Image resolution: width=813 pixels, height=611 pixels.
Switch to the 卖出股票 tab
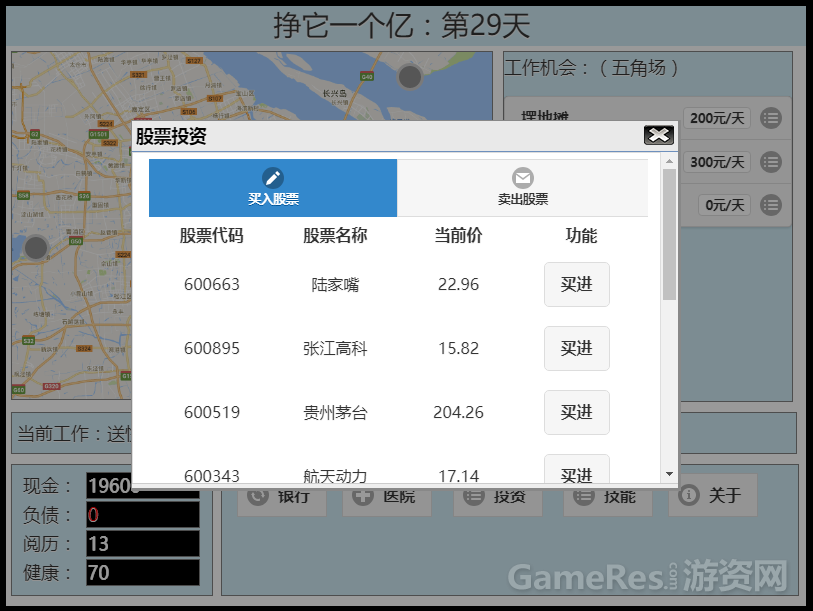(x=523, y=188)
